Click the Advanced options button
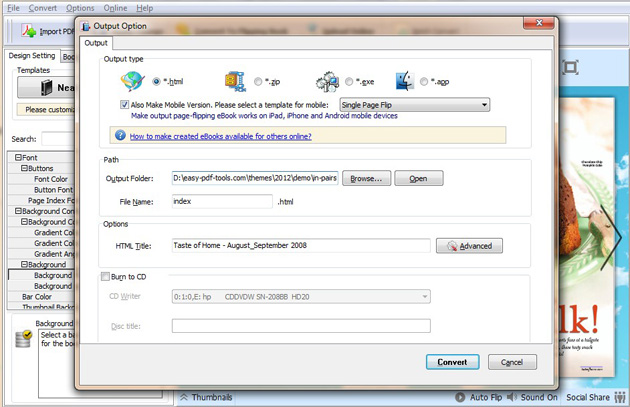This screenshot has height=407, width=630. tap(469, 246)
